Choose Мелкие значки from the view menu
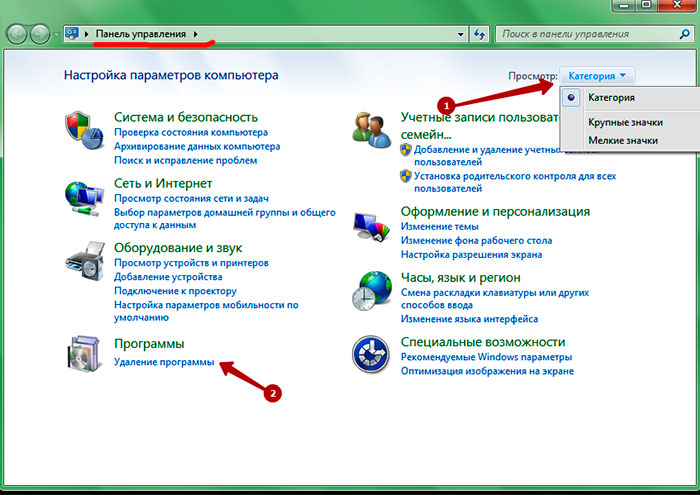 click(623, 141)
